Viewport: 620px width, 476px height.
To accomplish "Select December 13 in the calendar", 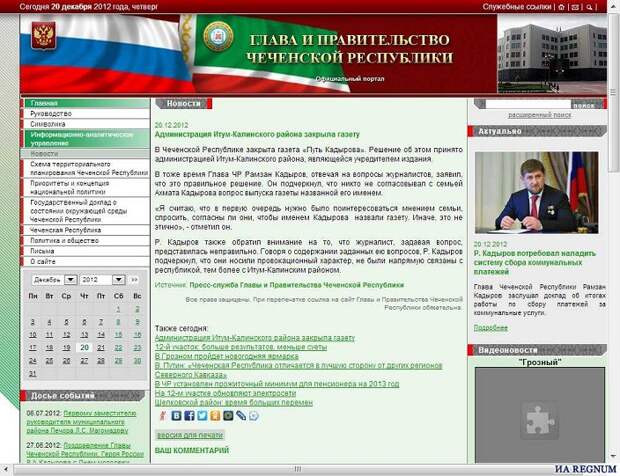I will pyautogui.click(x=84, y=335).
